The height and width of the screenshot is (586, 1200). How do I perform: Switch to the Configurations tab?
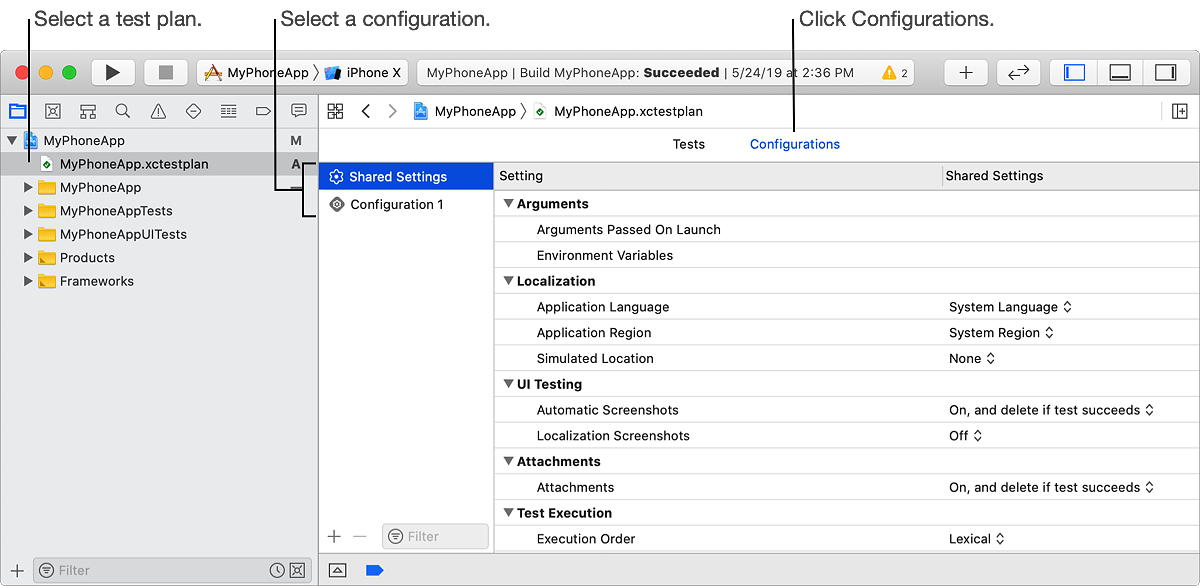tap(795, 144)
